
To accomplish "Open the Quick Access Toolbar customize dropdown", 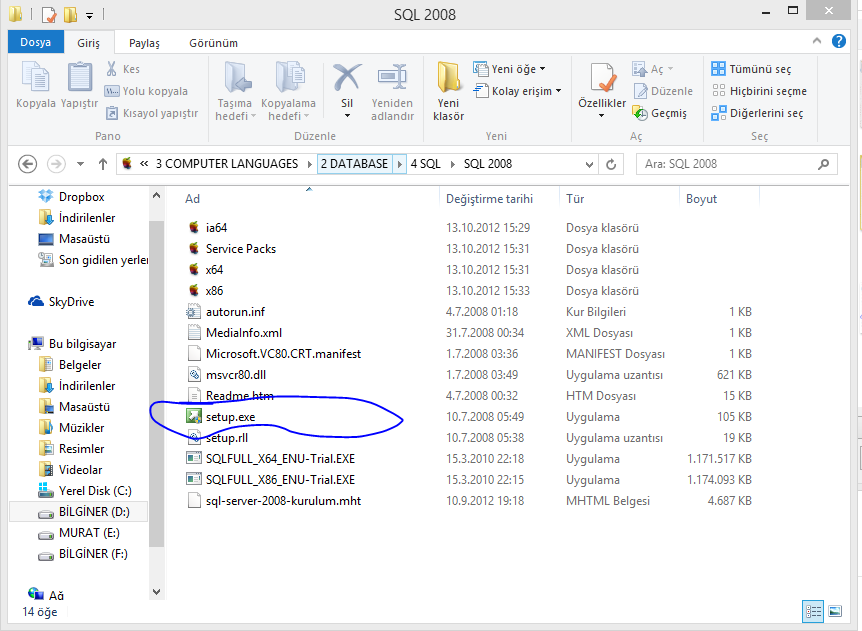I will pyautogui.click(x=89, y=15).
